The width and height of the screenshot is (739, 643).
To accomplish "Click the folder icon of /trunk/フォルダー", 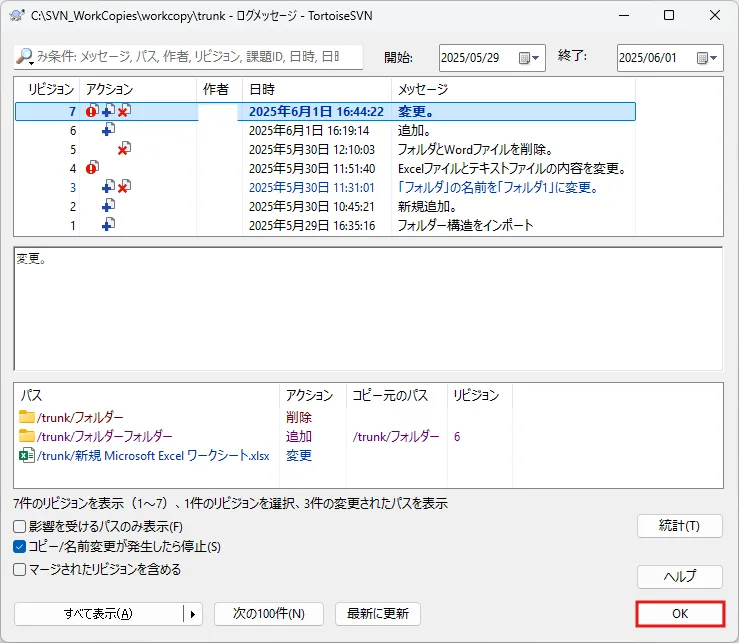I will point(27,417).
